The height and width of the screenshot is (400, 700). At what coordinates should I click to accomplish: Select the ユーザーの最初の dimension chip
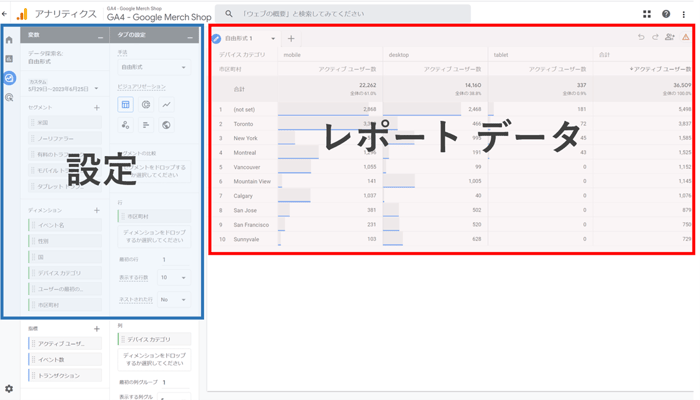coord(65,289)
